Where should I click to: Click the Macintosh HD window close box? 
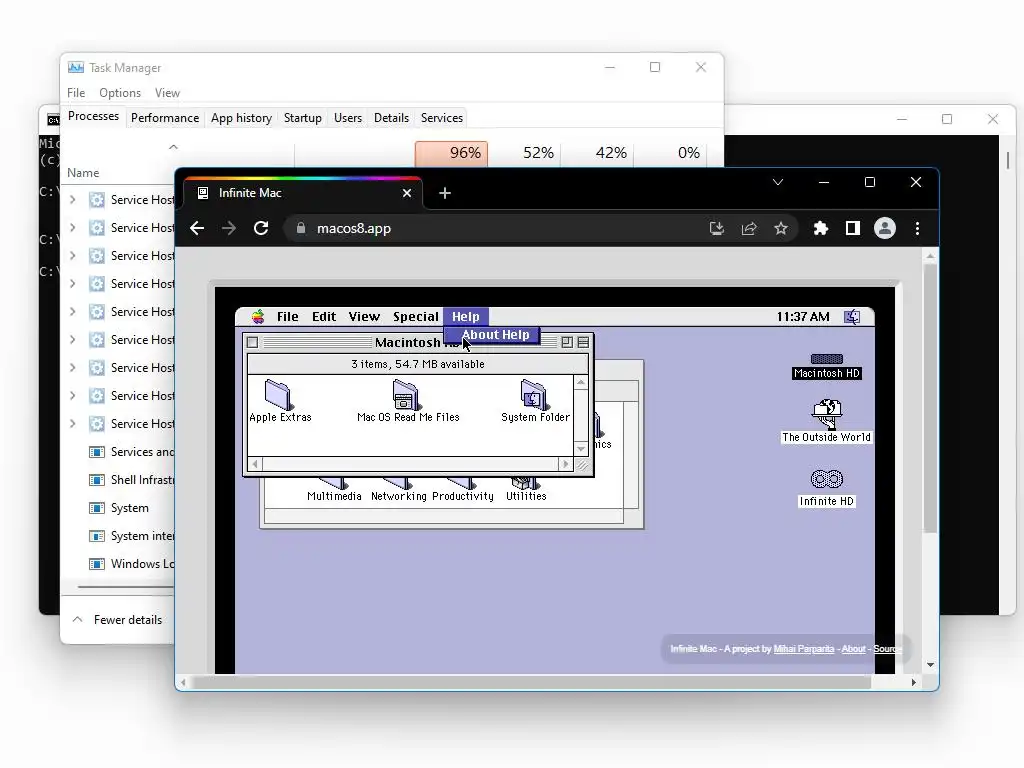(x=253, y=342)
